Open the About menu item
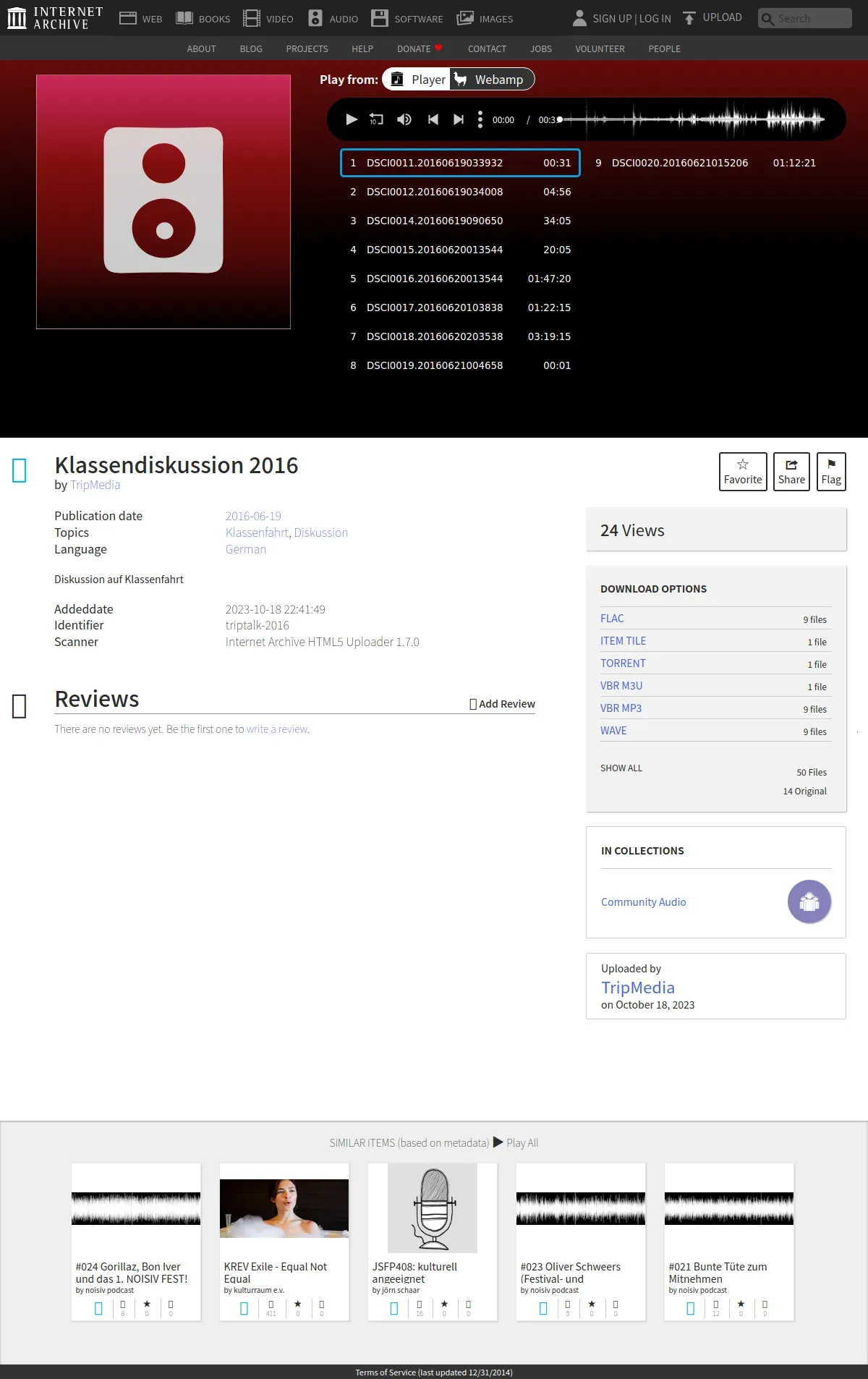This screenshot has width=868, height=1379. coord(201,48)
